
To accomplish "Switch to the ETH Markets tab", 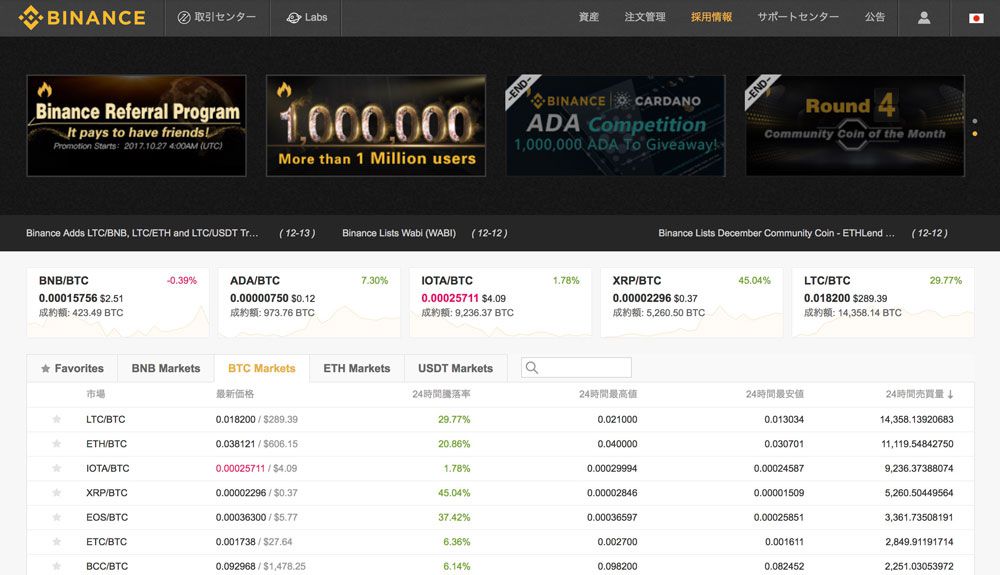I will pos(357,368).
